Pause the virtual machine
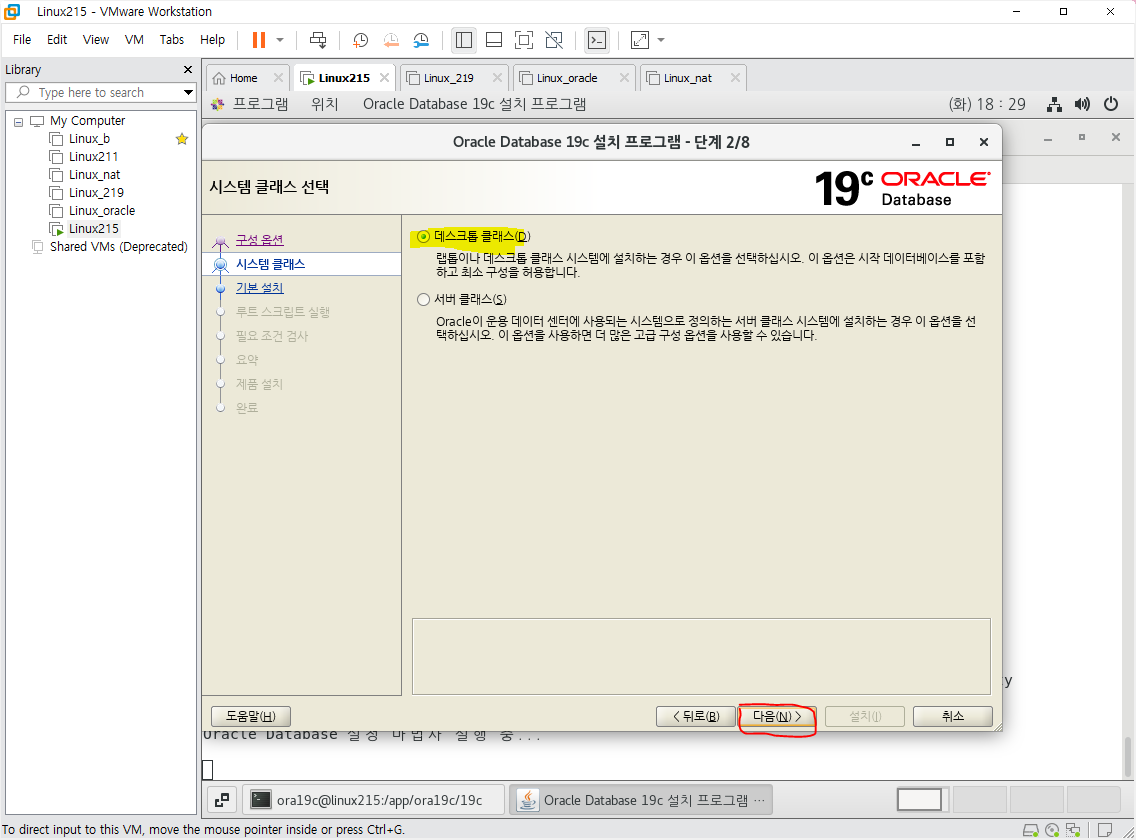This screenshot has height=840, width=1136. [258, 40]
